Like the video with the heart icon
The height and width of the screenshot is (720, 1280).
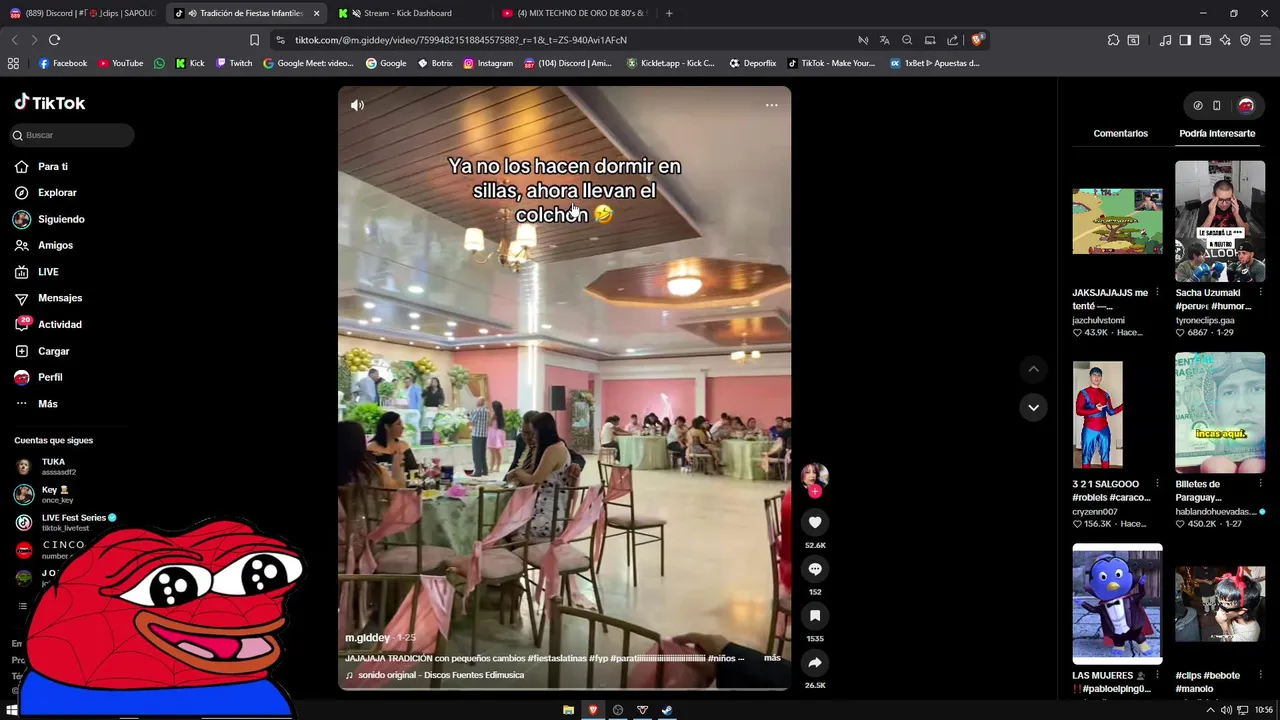click(x=815, y=522)
